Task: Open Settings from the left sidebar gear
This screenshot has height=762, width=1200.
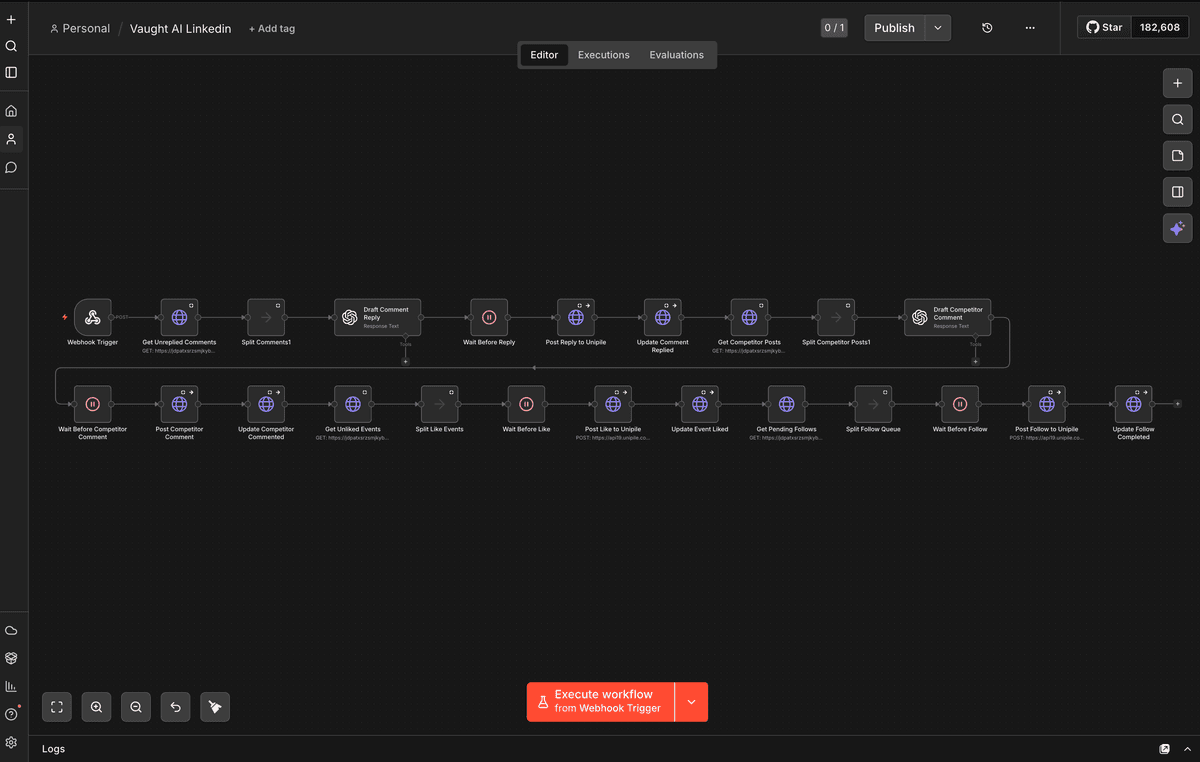Action: point(11,743)
